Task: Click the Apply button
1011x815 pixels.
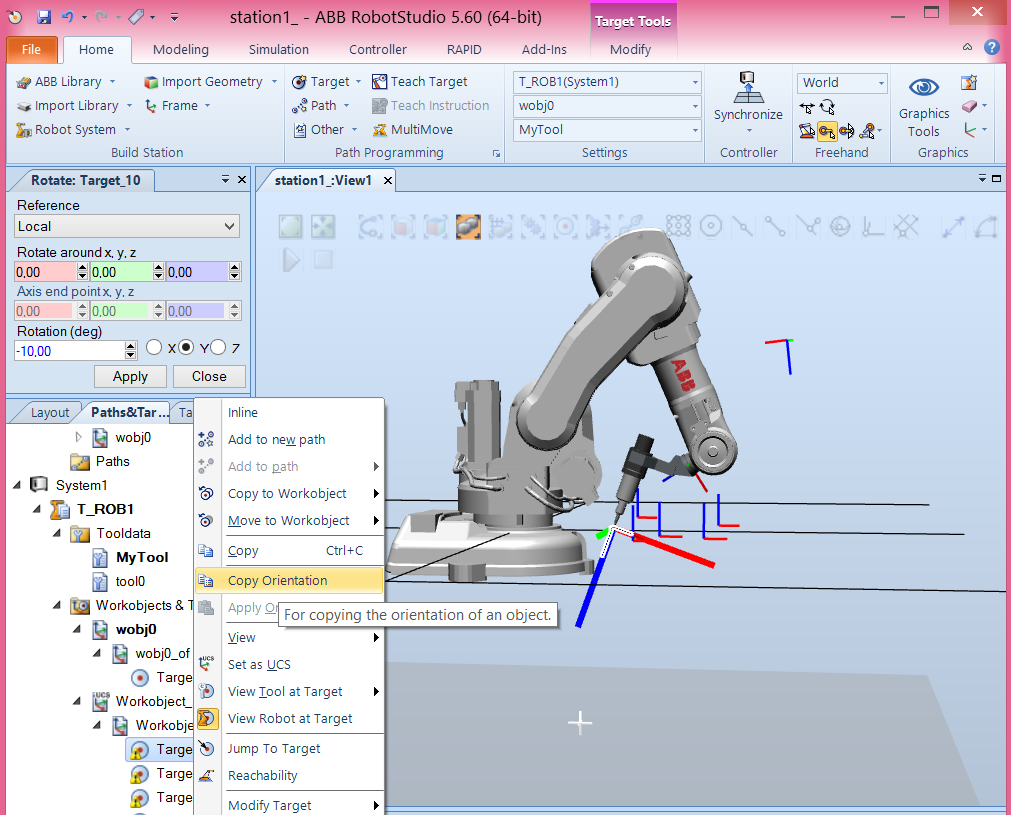Action: pyautogui.click(x=129, y=376)
